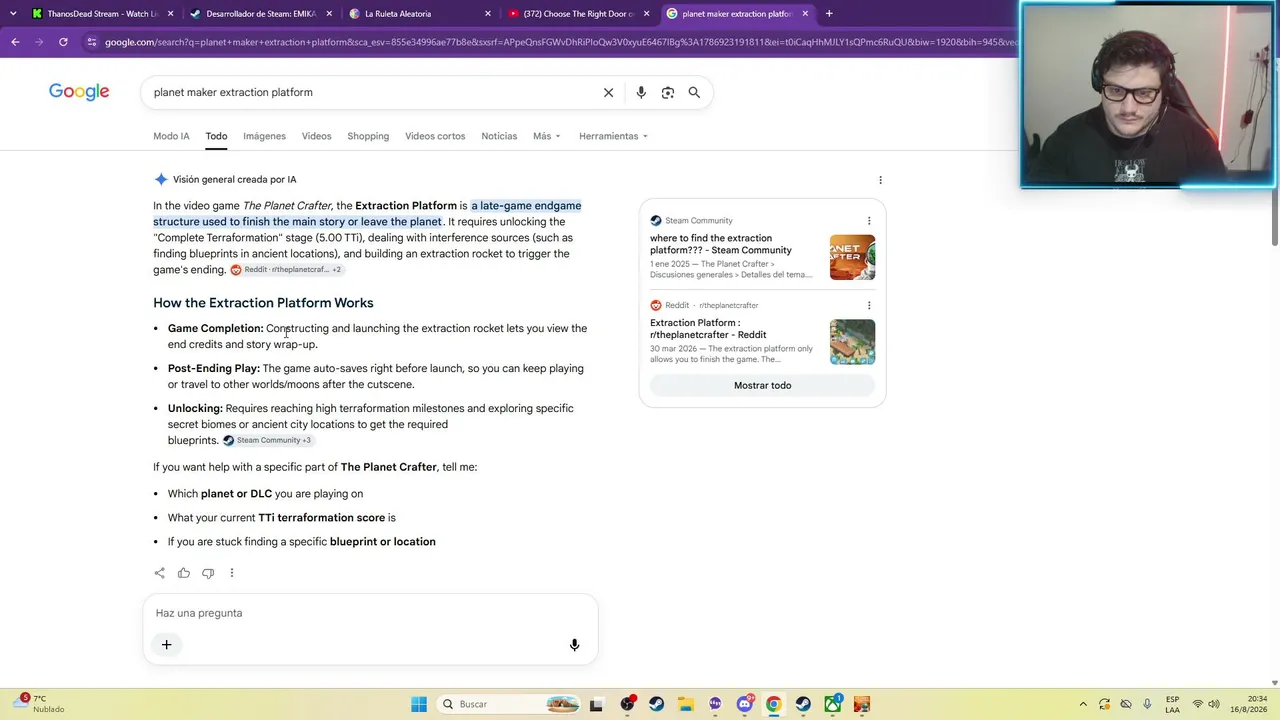Open the Xbox app from the taskbar
Screen dimensions: 1280x720
tap(832, 704)
